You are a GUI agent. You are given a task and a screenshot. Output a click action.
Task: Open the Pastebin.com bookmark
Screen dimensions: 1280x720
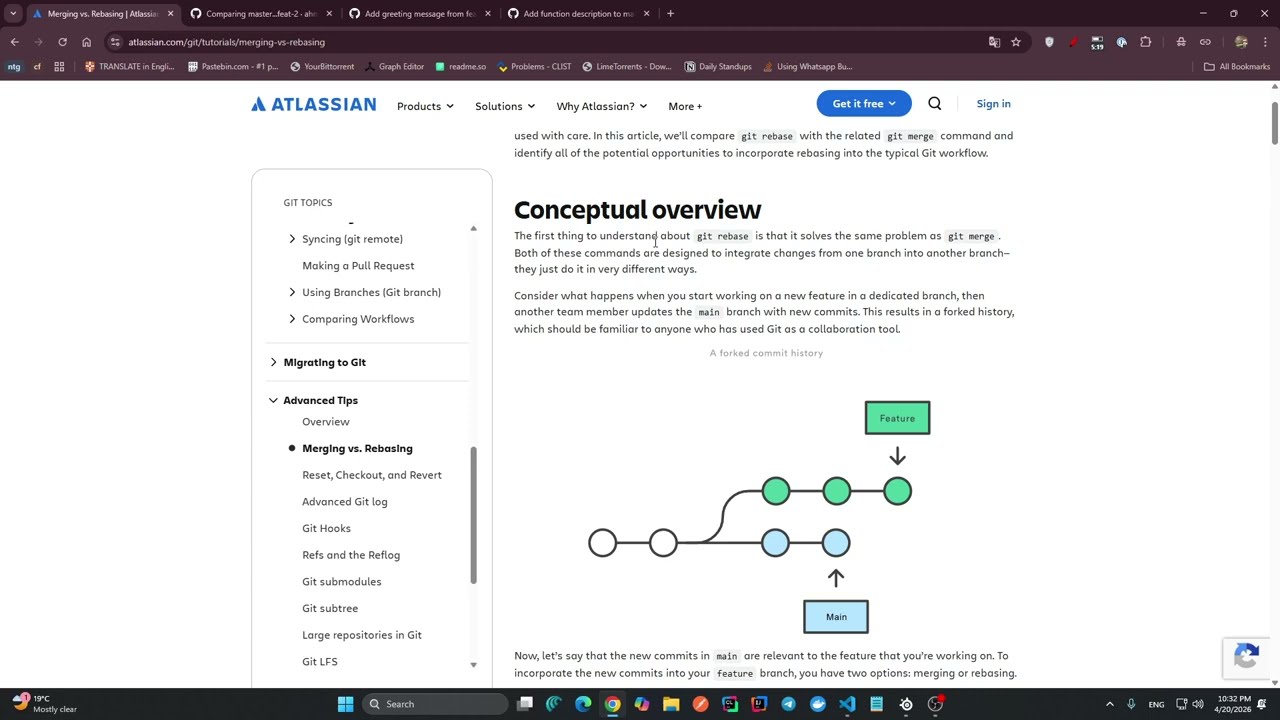click(233, 67)
